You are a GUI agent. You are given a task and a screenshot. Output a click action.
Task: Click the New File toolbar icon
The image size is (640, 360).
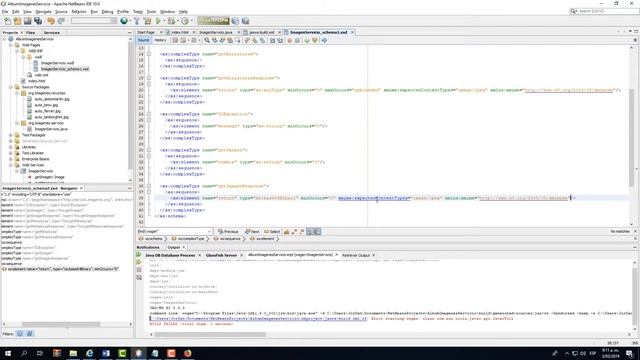point(7,21)
